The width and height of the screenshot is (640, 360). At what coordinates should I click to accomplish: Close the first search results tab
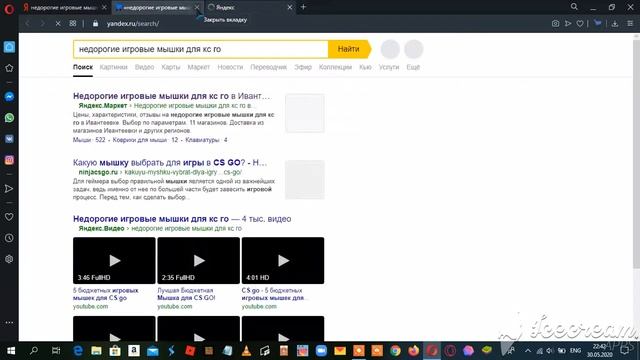click(104, 7)
